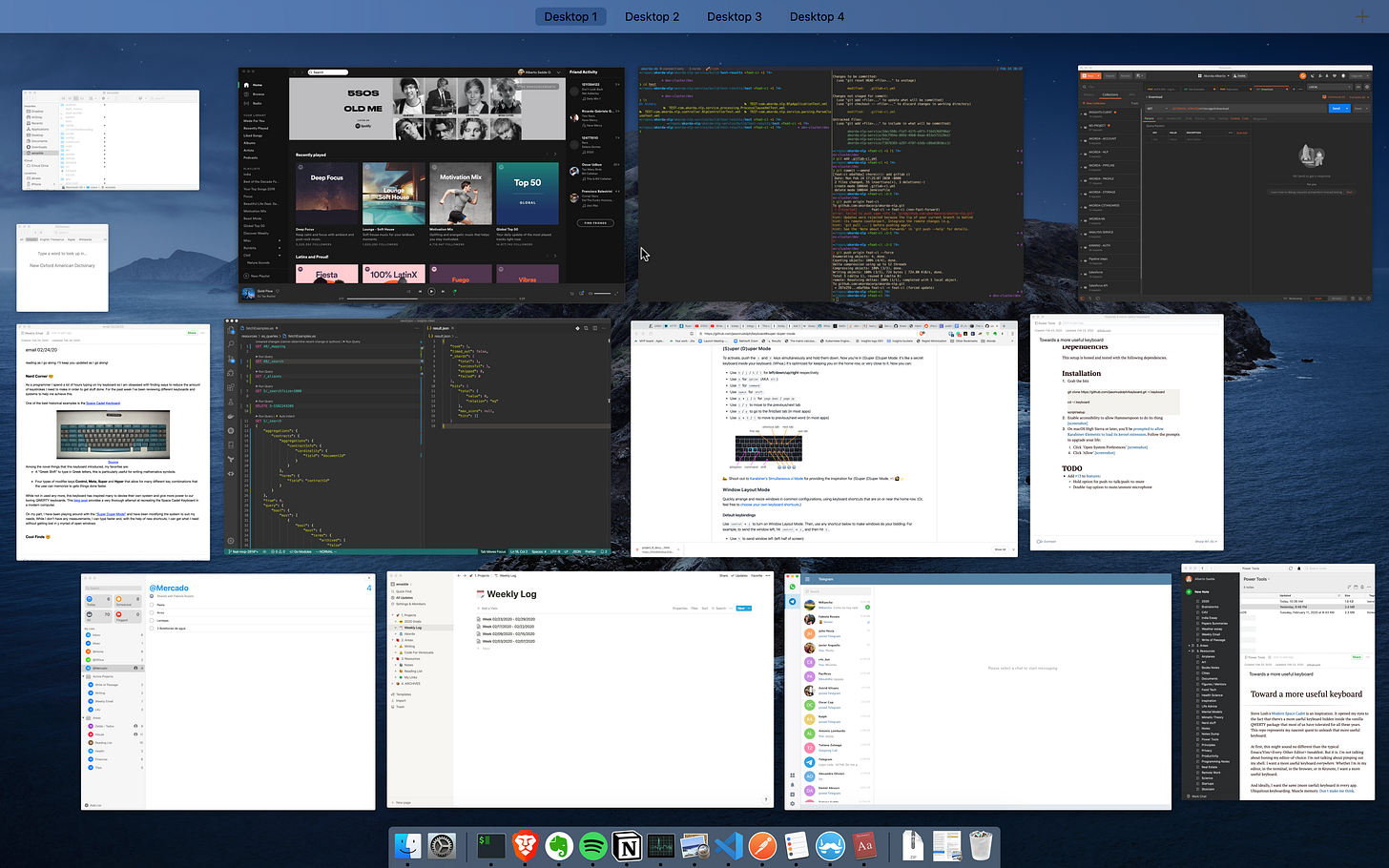Open the Dictionary app in the dock
The height and width of the screenshot is (868, 1389).
[x=864, y=846]
